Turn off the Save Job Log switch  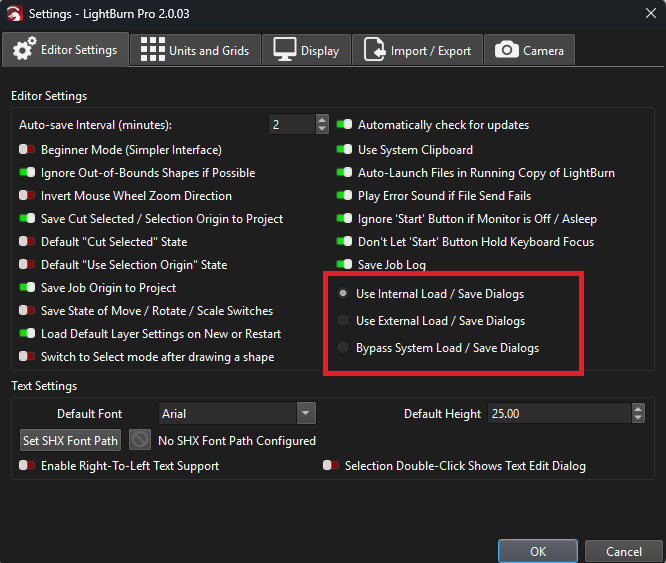click(x=344, y=265)
